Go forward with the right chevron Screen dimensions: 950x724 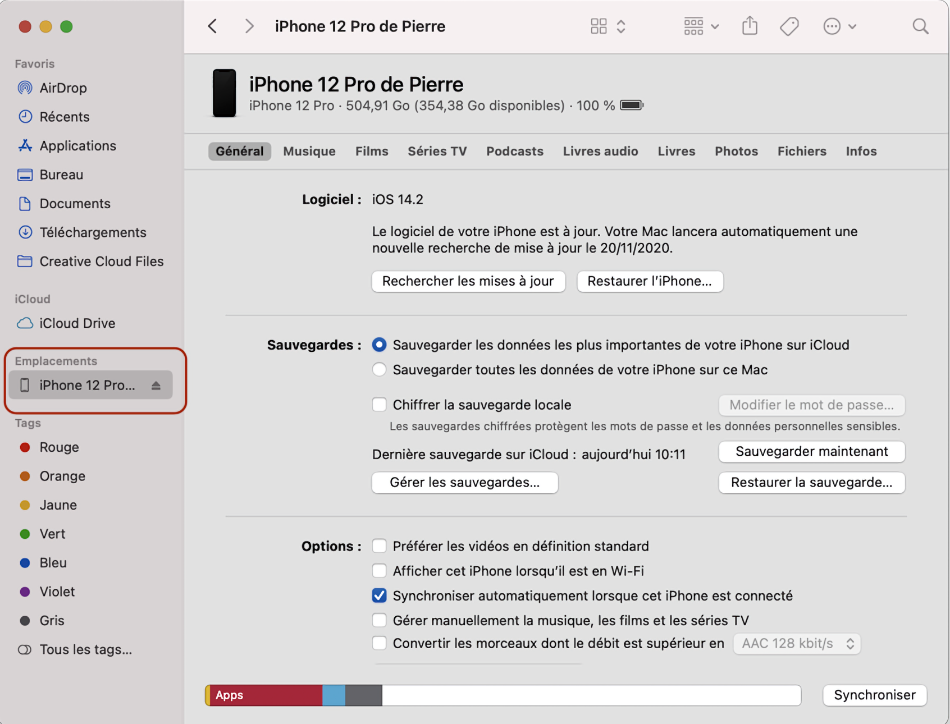click(249, 26)
